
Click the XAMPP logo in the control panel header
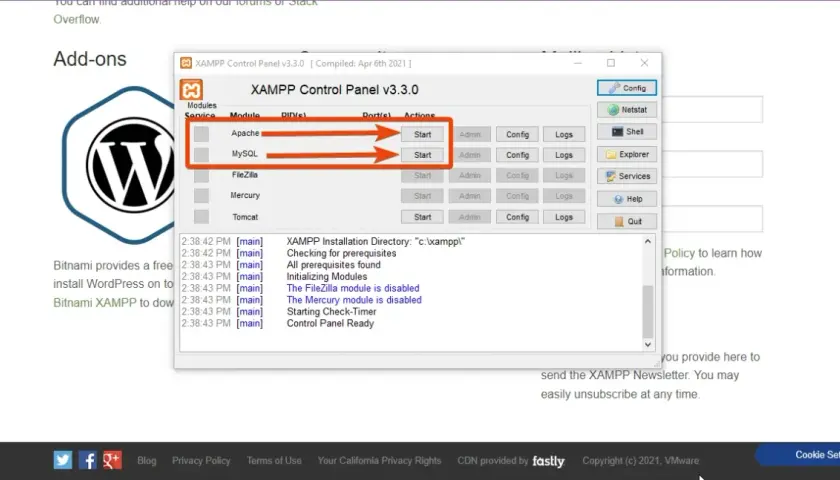(x=191, y=89)
